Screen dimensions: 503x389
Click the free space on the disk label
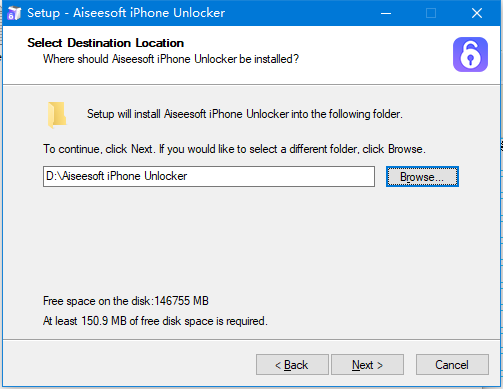point(126,301)
